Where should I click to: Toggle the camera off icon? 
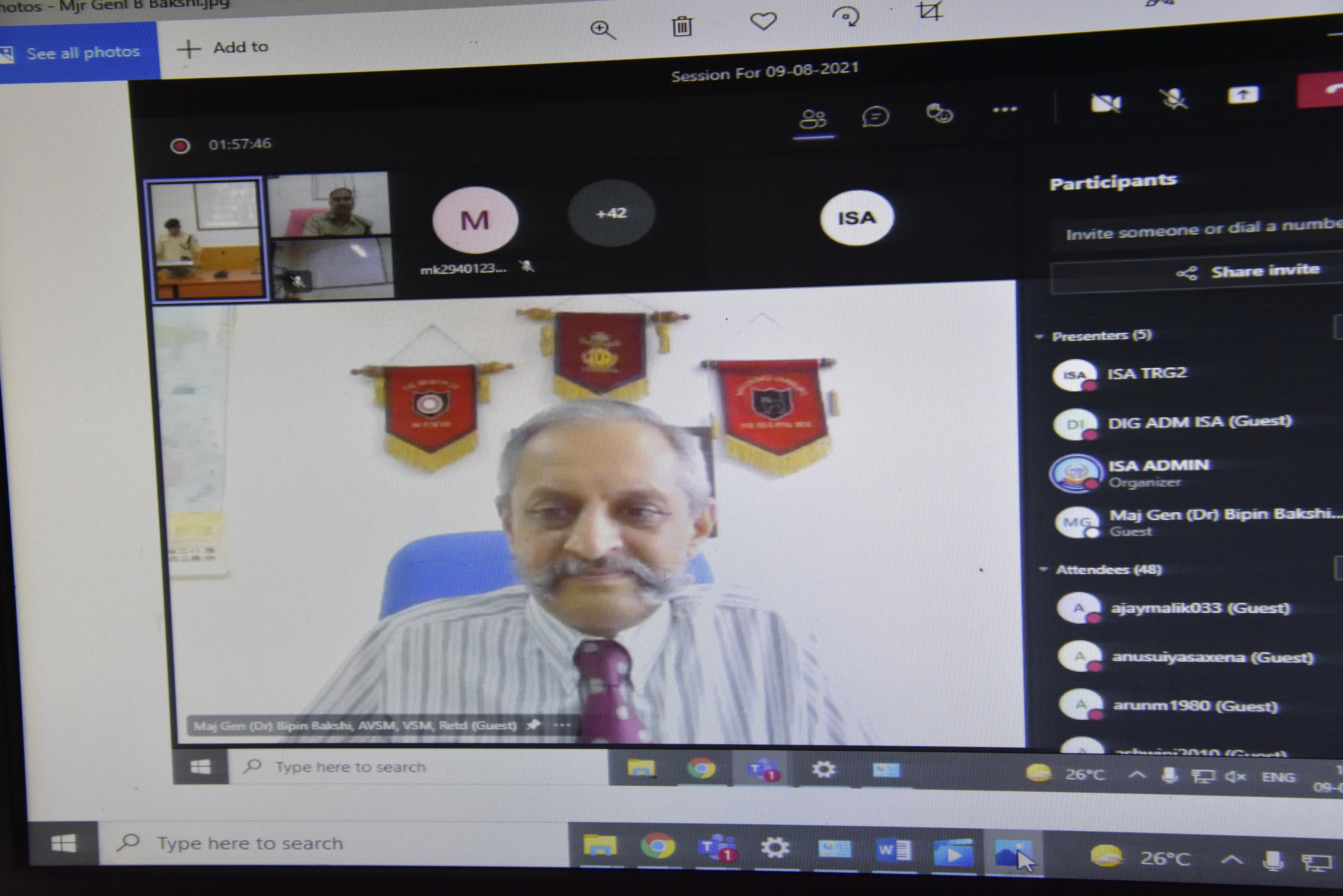point(1106,103)
